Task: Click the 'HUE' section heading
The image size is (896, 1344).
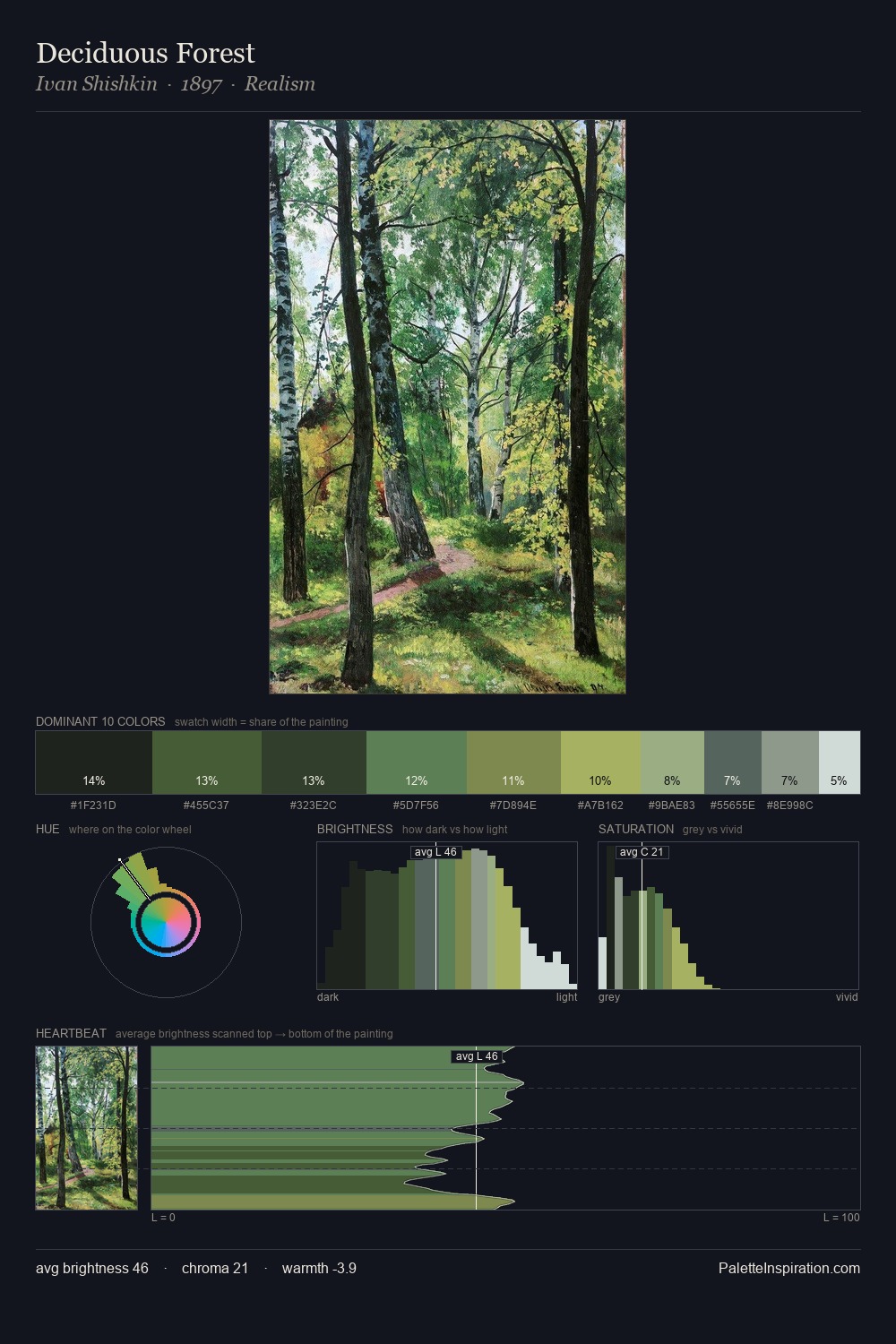Action: coord(47,829)
